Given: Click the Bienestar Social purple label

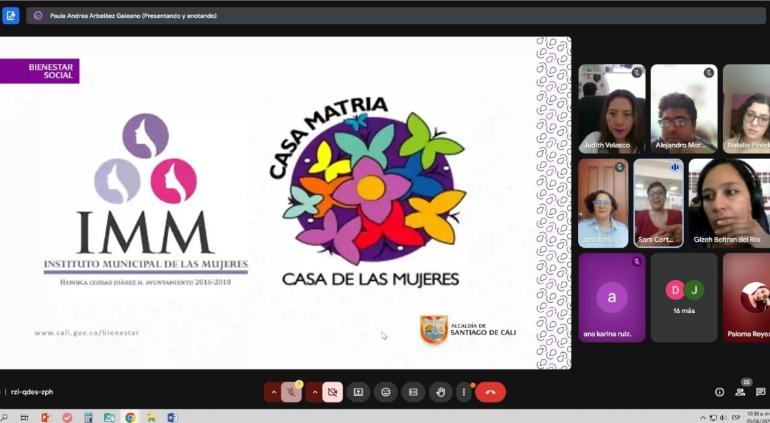Looking at the screenshot, I should 39,71.
